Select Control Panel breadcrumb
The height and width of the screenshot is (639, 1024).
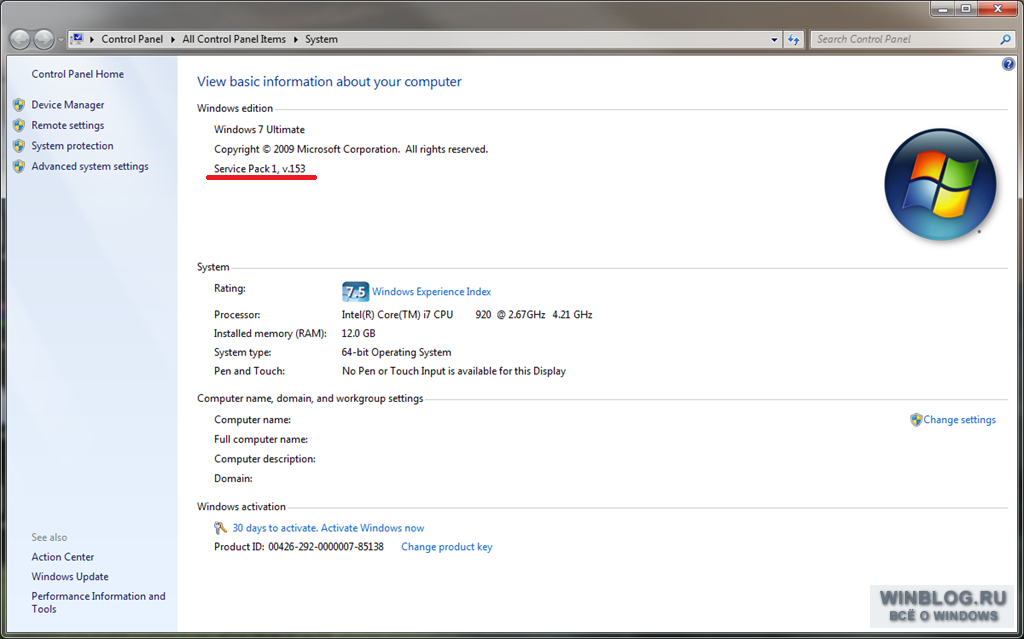point(132,39)
